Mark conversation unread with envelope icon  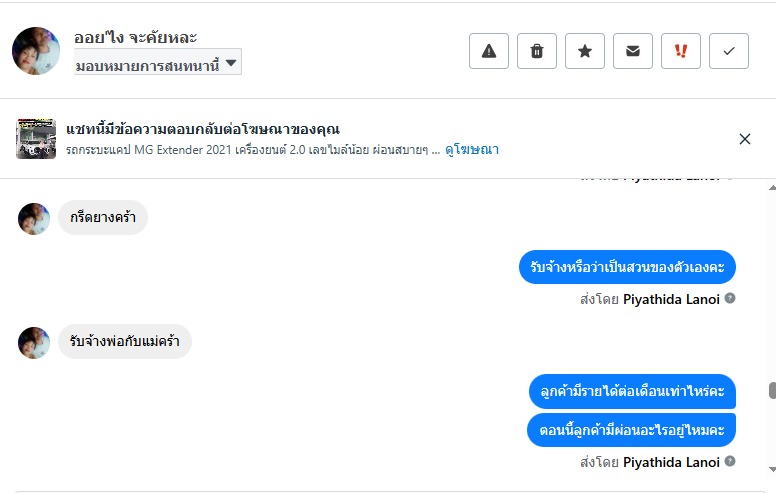(633, 51)
